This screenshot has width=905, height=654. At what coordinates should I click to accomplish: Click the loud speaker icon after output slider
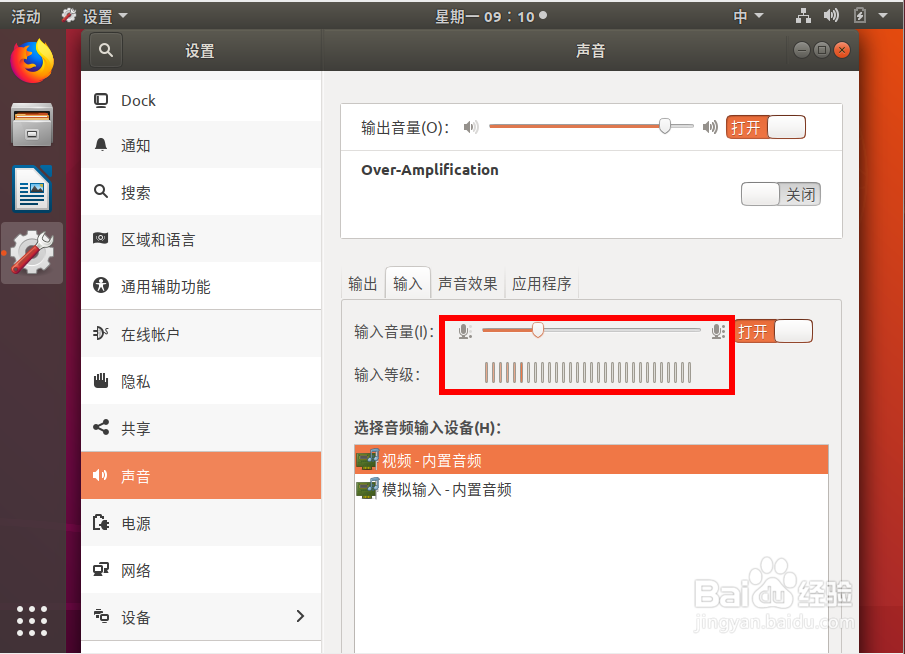[x=711, y=126]
